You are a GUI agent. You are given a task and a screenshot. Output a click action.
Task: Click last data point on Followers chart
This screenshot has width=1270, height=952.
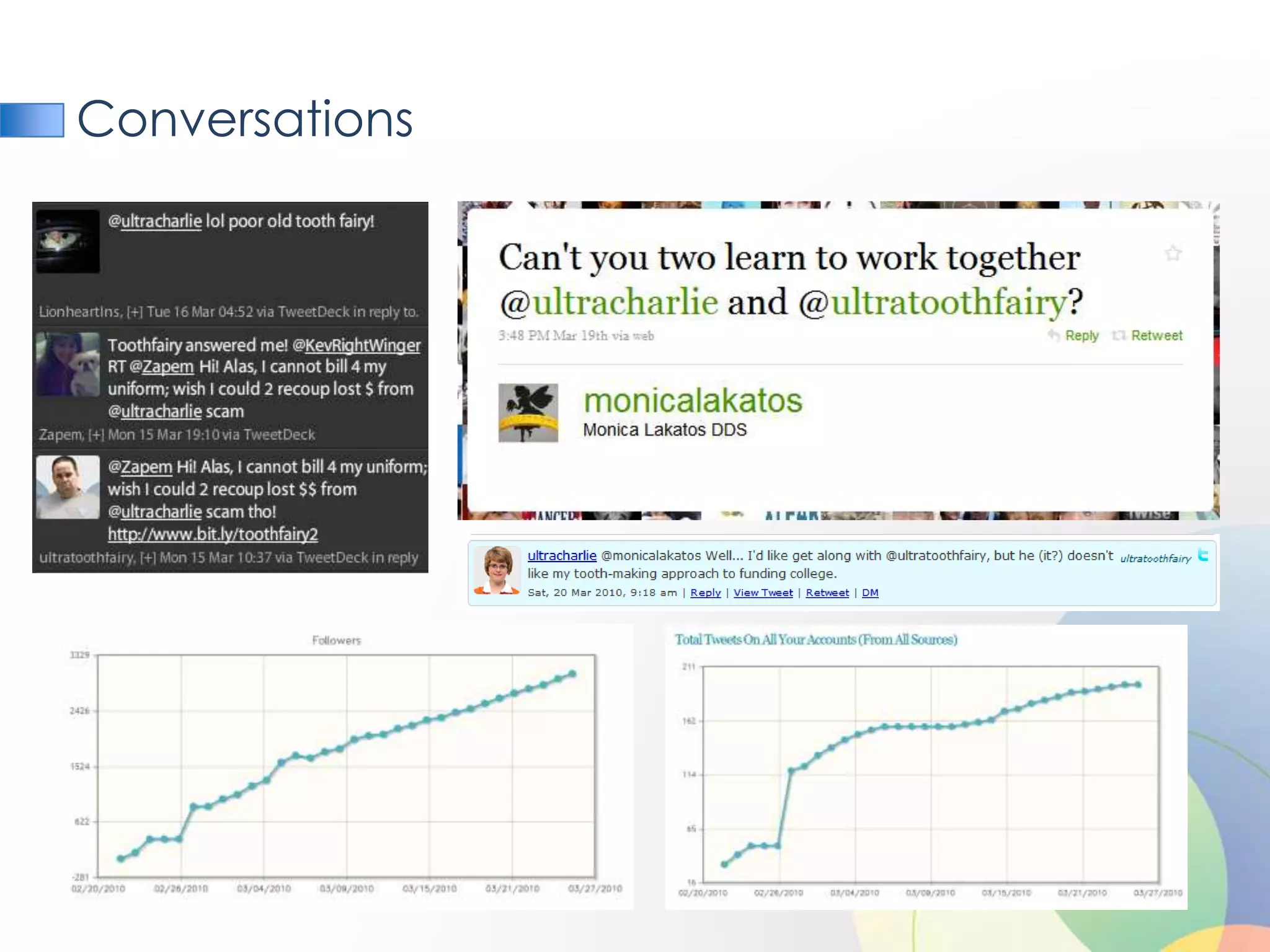point(572,674)
